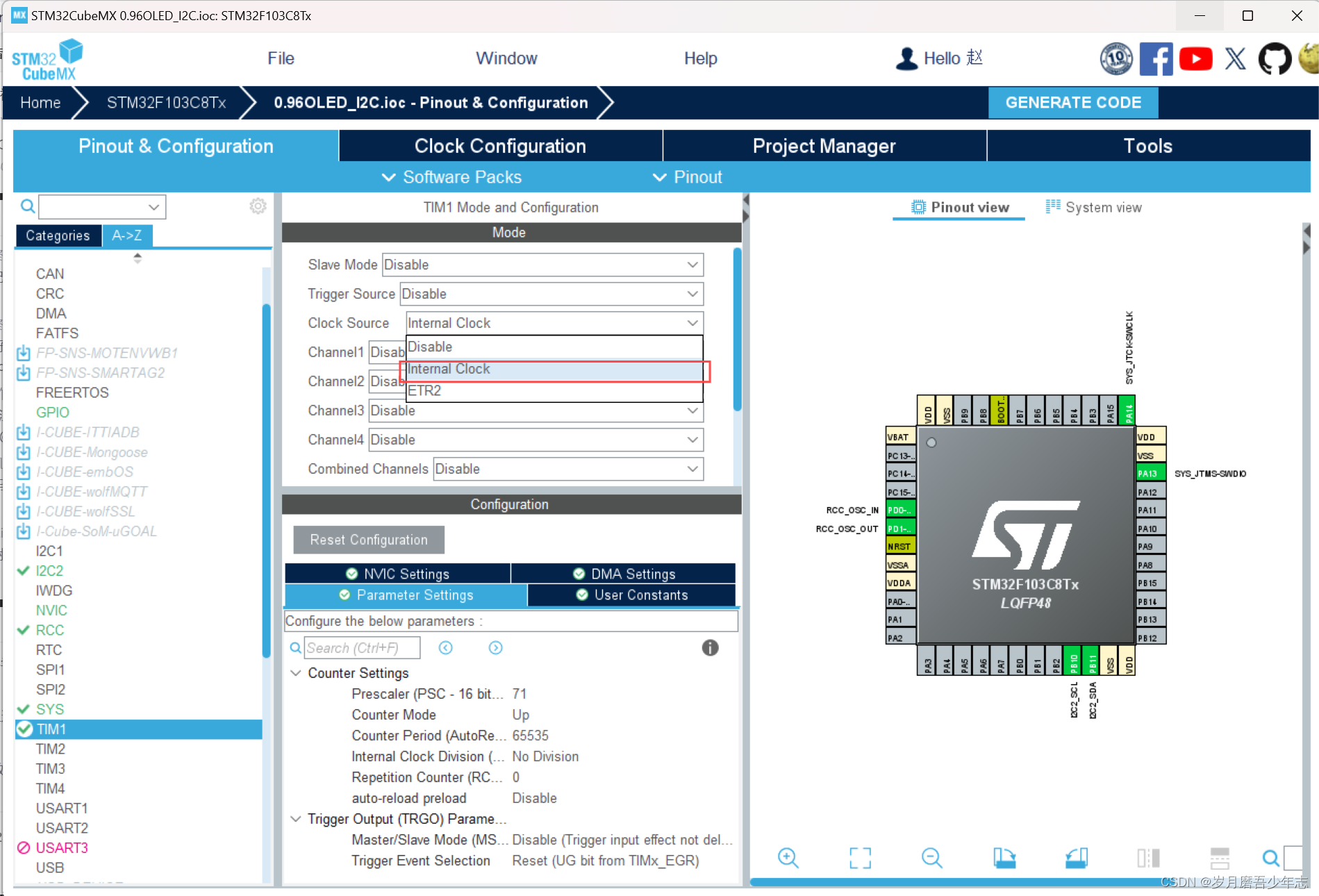Image resolution: width=1319 pixels, height=896 pixels.
Task: Go to next parameter search result
Action: click(x=495, y=647)
